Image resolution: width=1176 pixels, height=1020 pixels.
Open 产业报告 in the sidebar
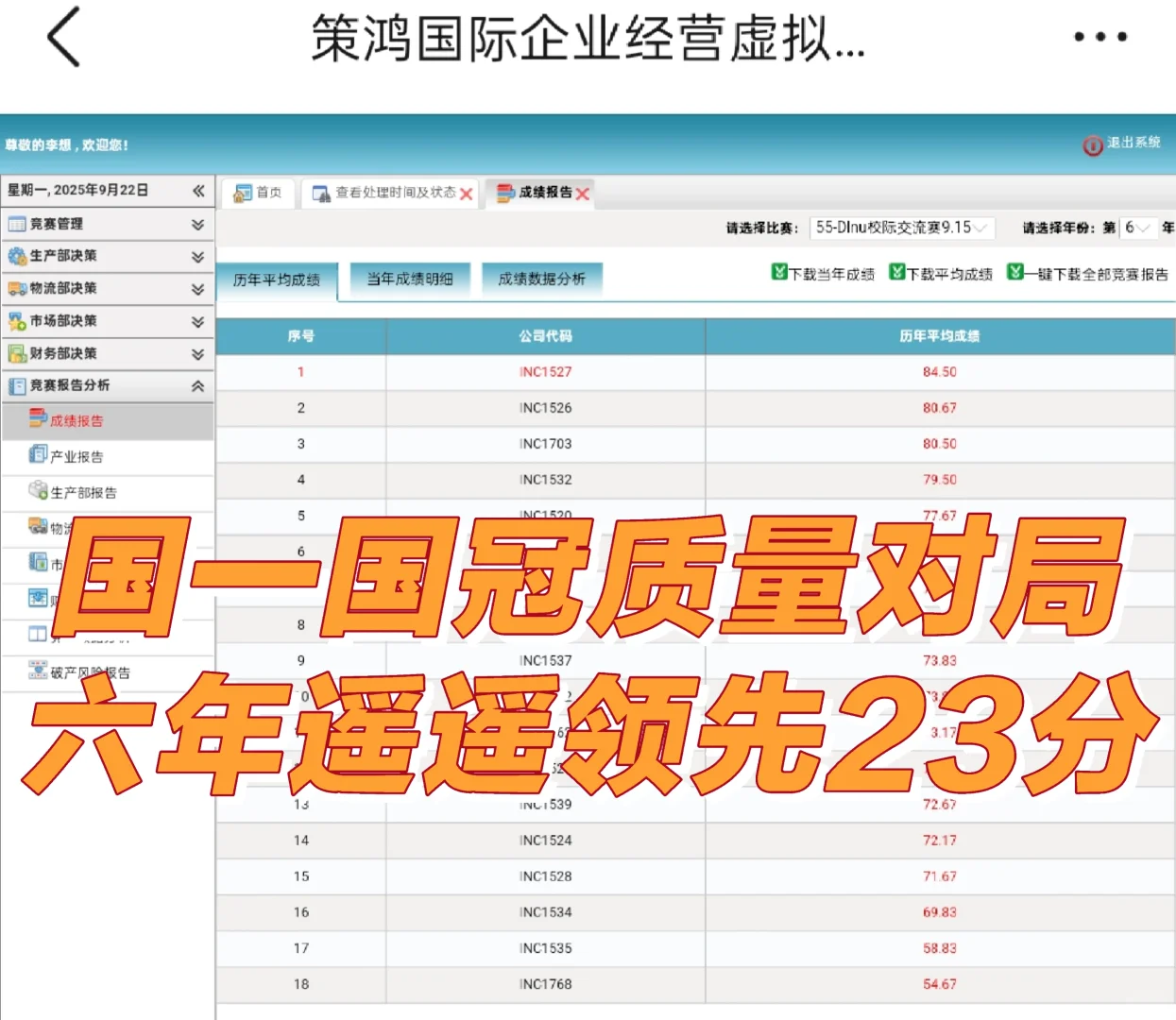(77, 457)
